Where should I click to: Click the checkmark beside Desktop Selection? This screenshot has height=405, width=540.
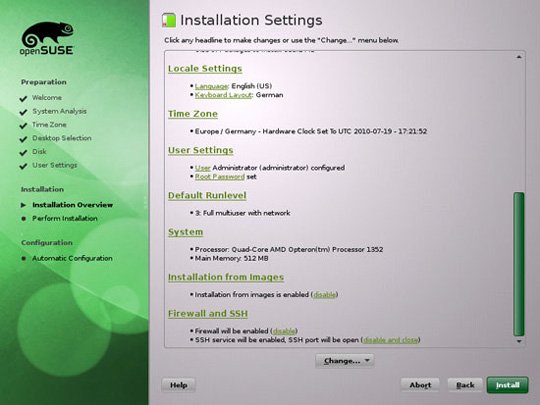(x=23, y=139)
